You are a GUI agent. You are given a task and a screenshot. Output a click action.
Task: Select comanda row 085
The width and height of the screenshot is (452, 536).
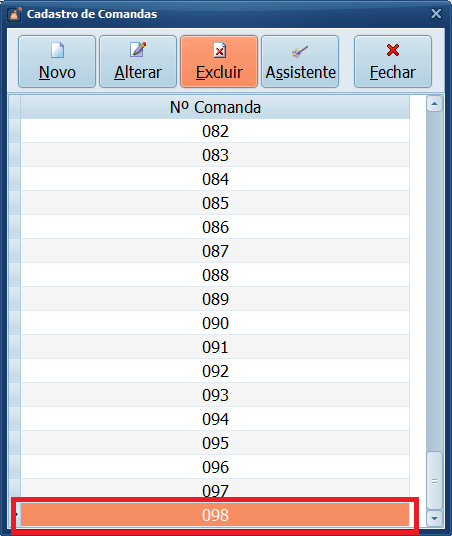click(x=215, y=203)
